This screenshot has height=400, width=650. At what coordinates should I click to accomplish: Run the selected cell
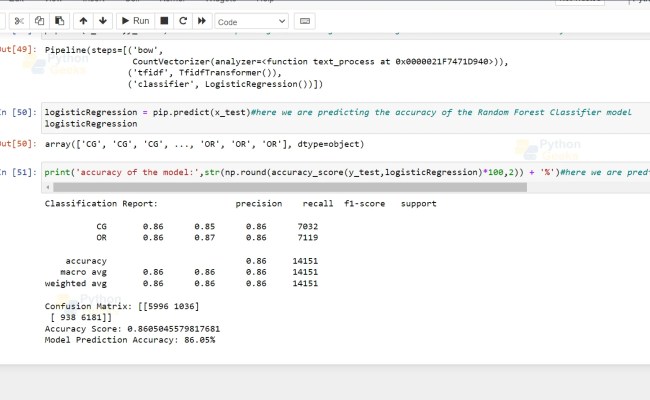[x=136, y=21]
